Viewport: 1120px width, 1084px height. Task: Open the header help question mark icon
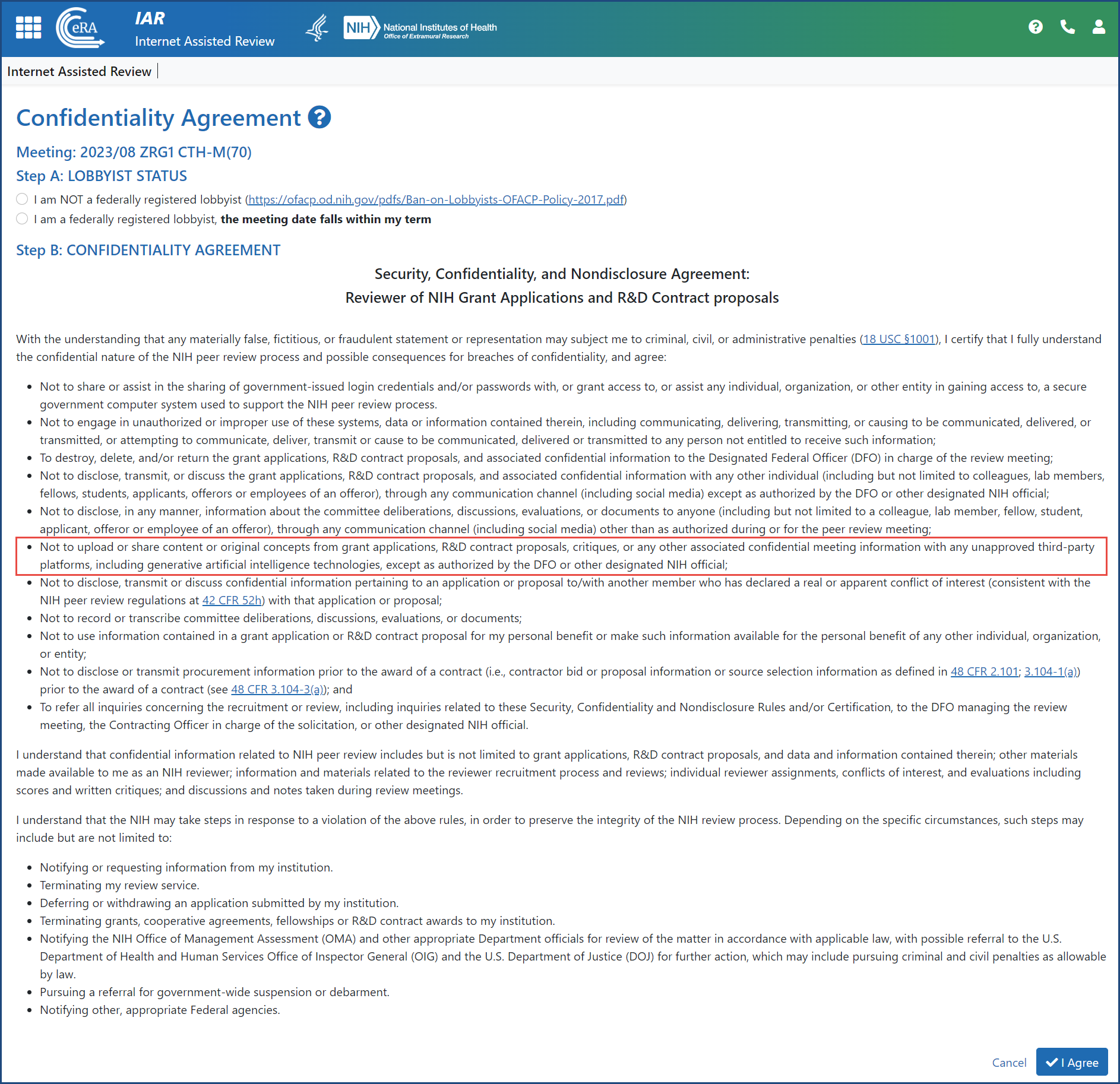1035,27
